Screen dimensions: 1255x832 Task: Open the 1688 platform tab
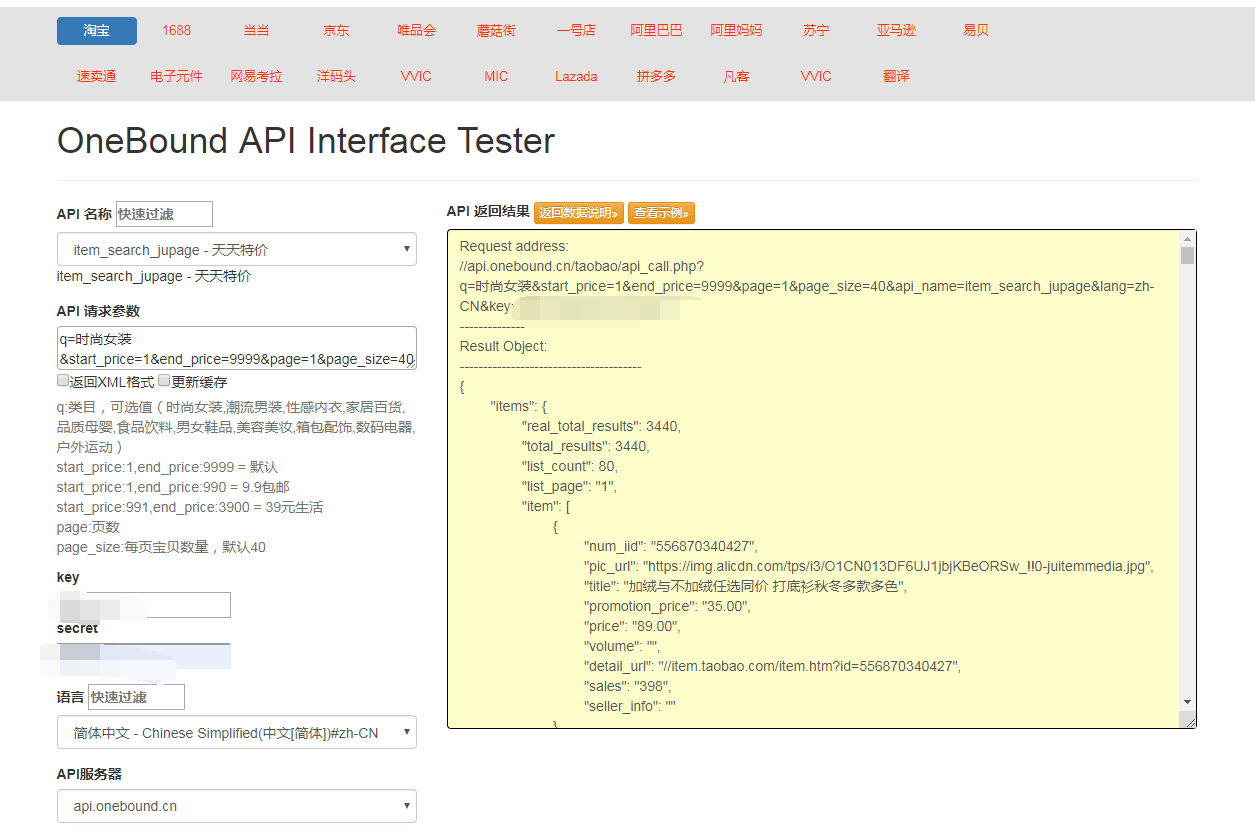177,30
